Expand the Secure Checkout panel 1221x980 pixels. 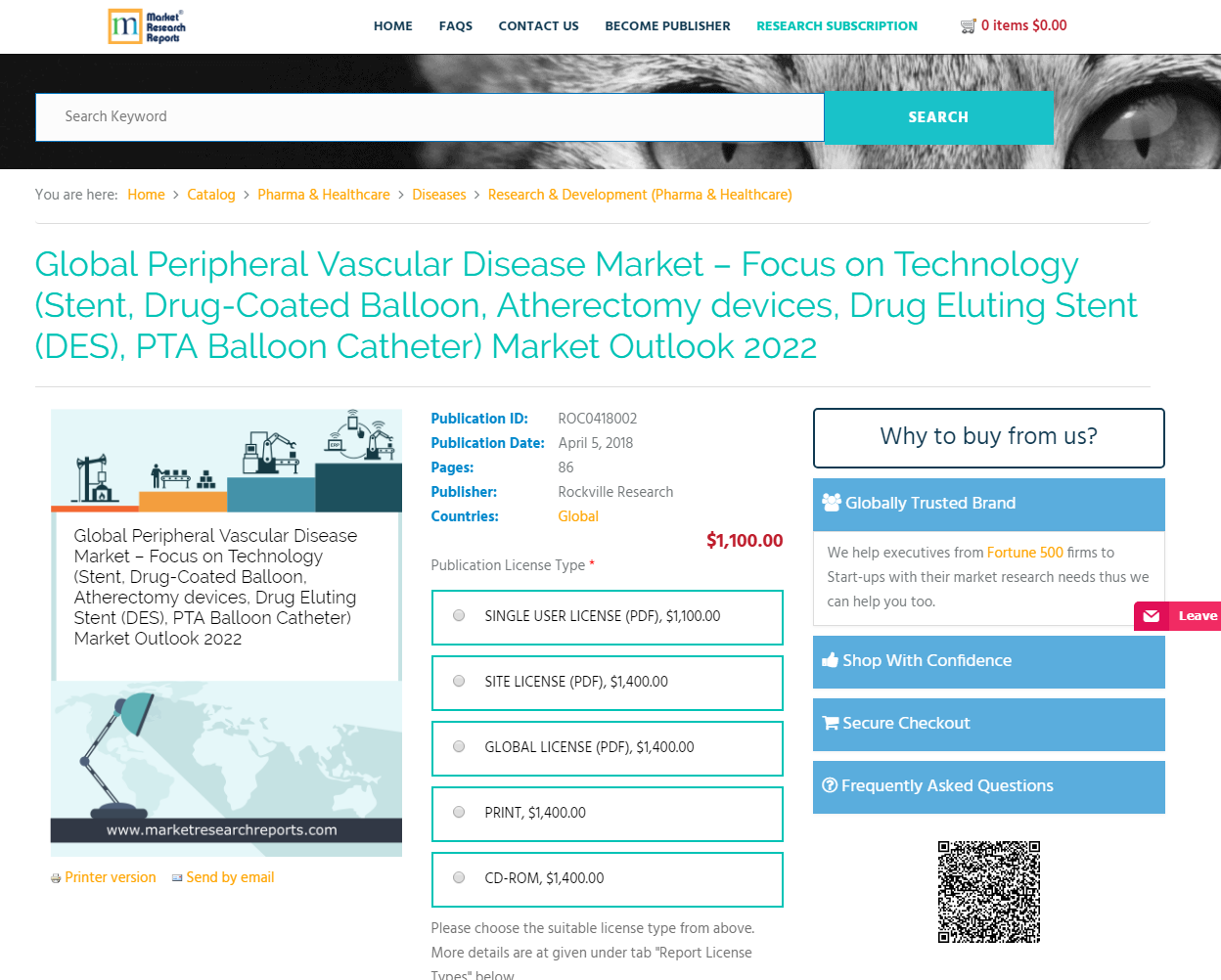tap(988, 724)
